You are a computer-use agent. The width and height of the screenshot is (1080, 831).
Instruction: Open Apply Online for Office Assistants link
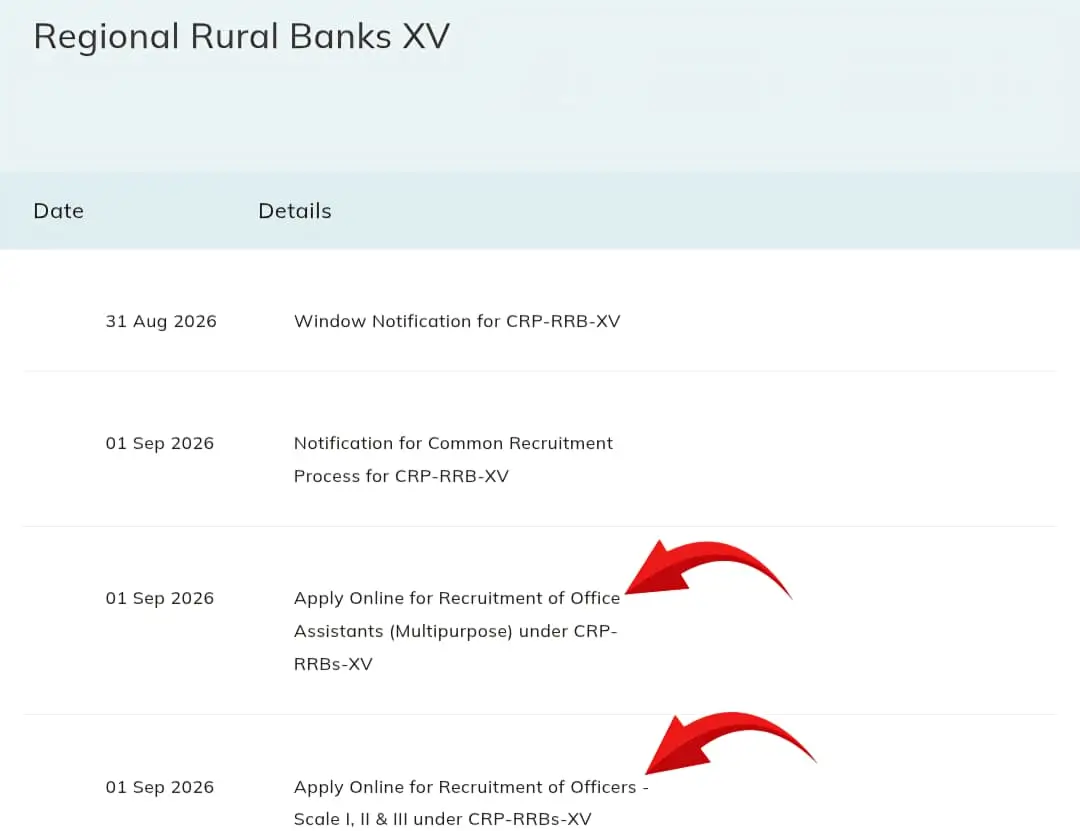[457, 630]
